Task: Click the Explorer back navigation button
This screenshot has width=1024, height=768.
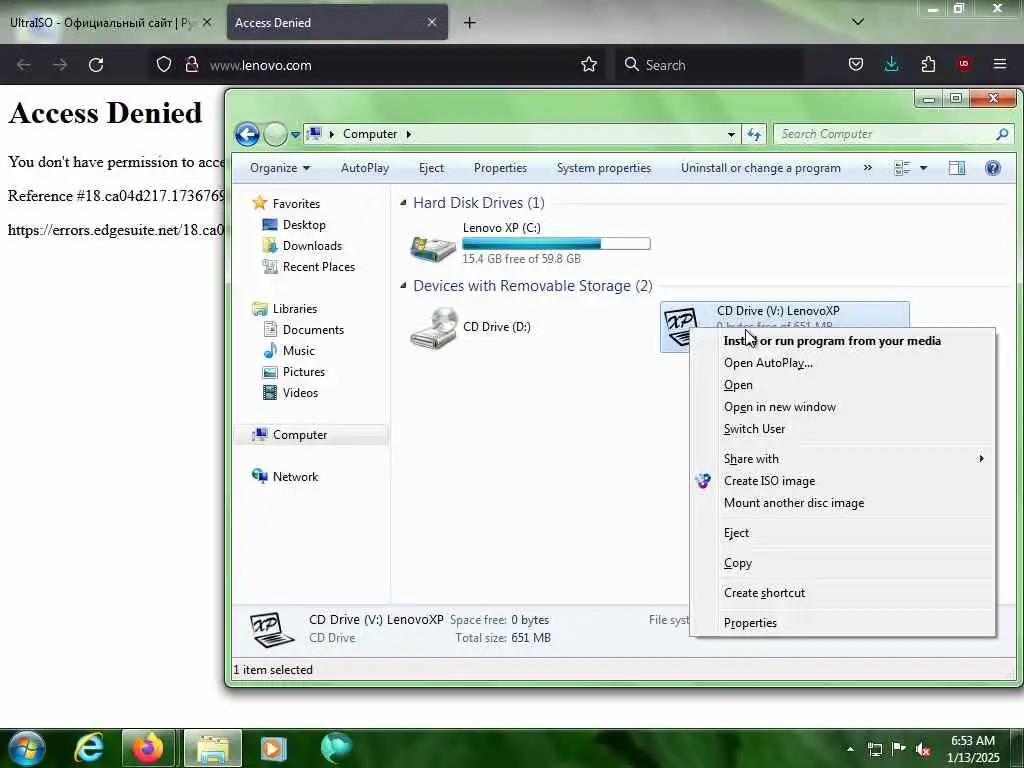Action: pos(248,135)
